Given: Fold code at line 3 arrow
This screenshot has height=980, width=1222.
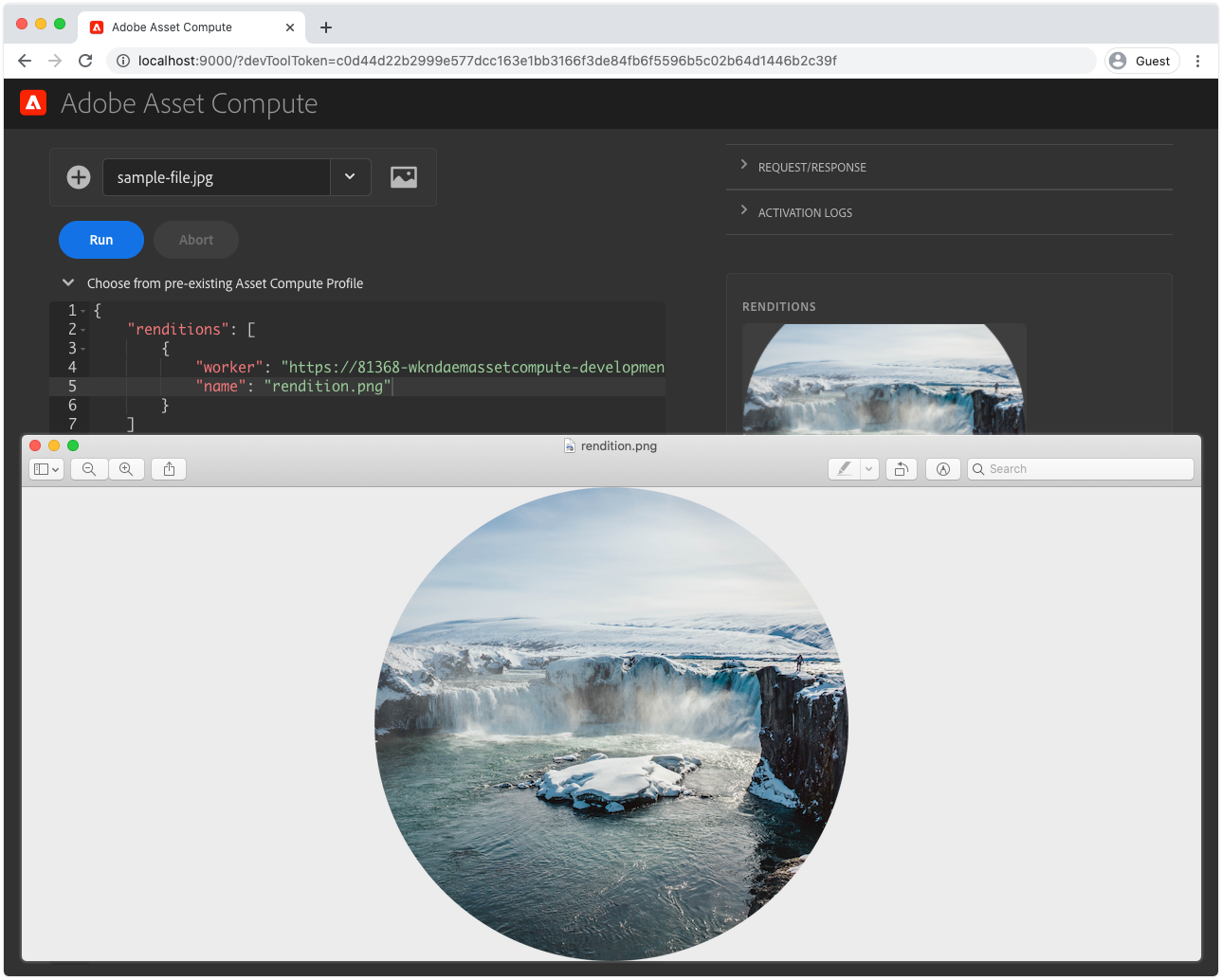Looking at the screenshot, I should point(83,349).
